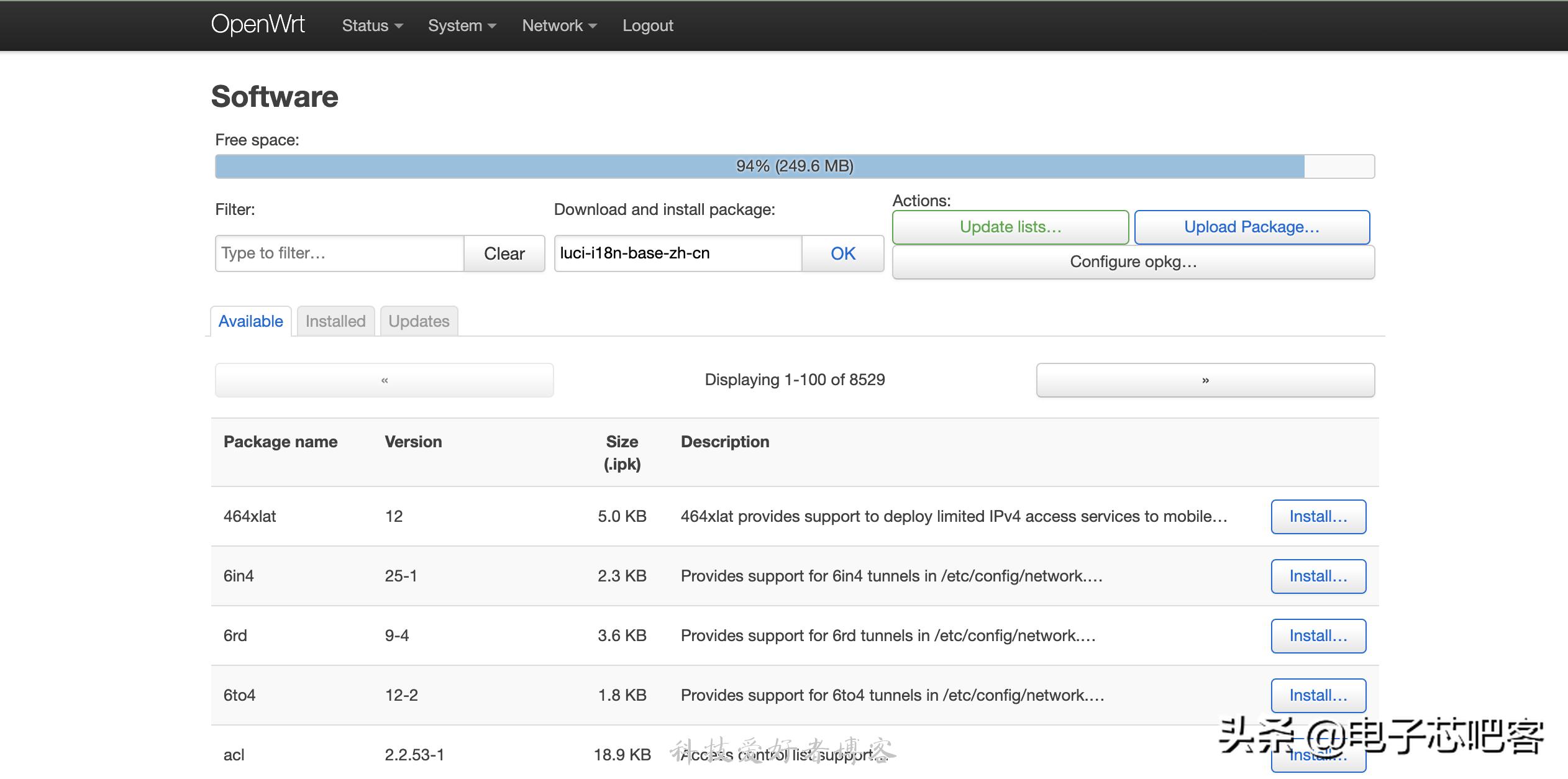Expand the Network dropdown menu
This screenshot has width=1568, height=779.
click(558, 25)
